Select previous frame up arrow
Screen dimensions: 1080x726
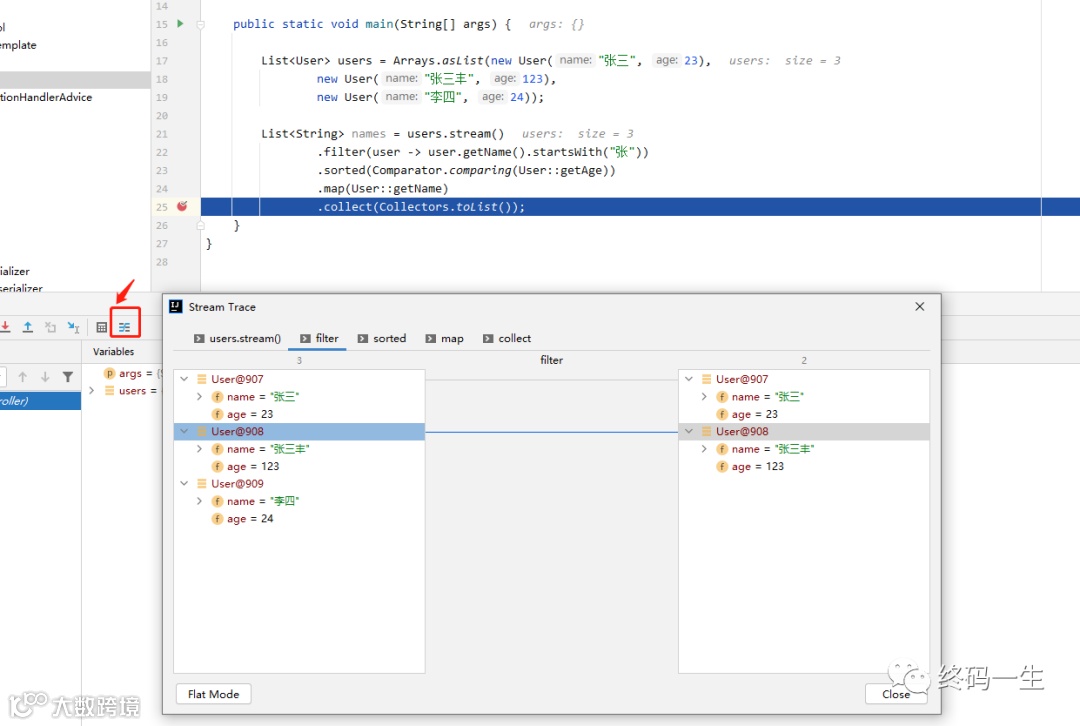click(23, 377)
